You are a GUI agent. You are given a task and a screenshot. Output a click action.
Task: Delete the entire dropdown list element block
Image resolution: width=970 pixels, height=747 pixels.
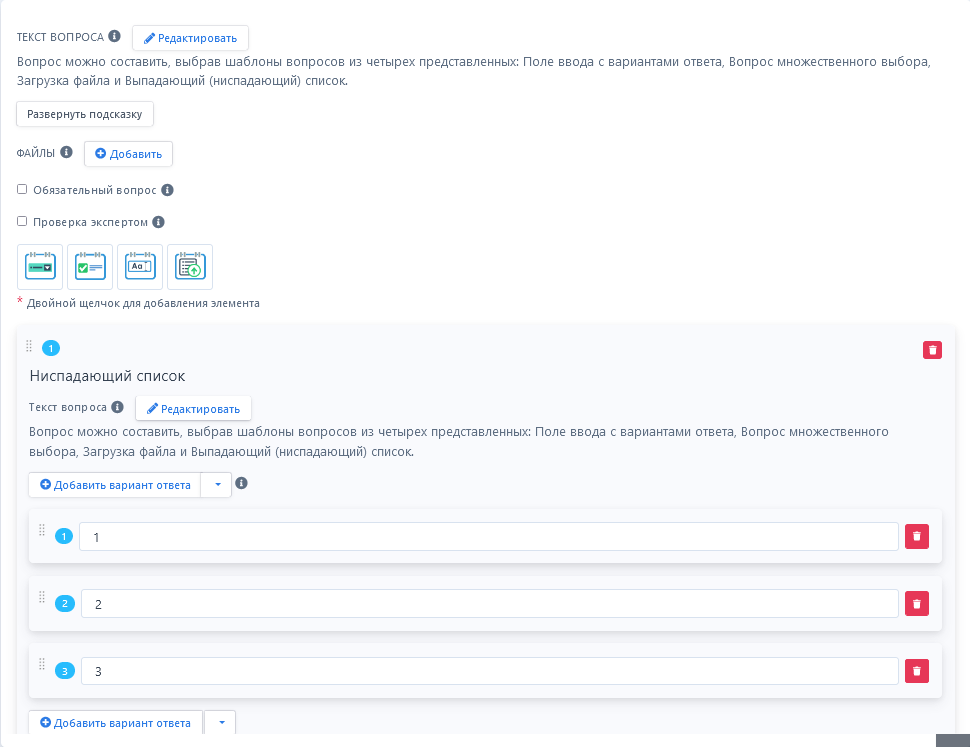coord(932,350)
